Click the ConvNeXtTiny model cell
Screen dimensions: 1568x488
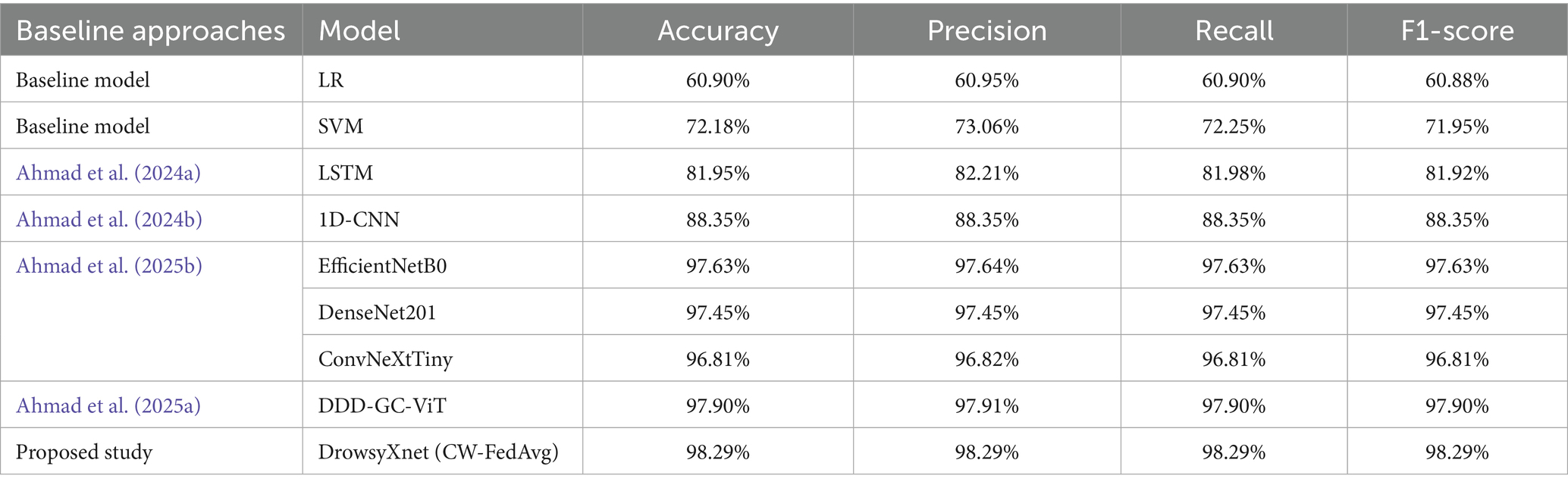click(385, 359)
